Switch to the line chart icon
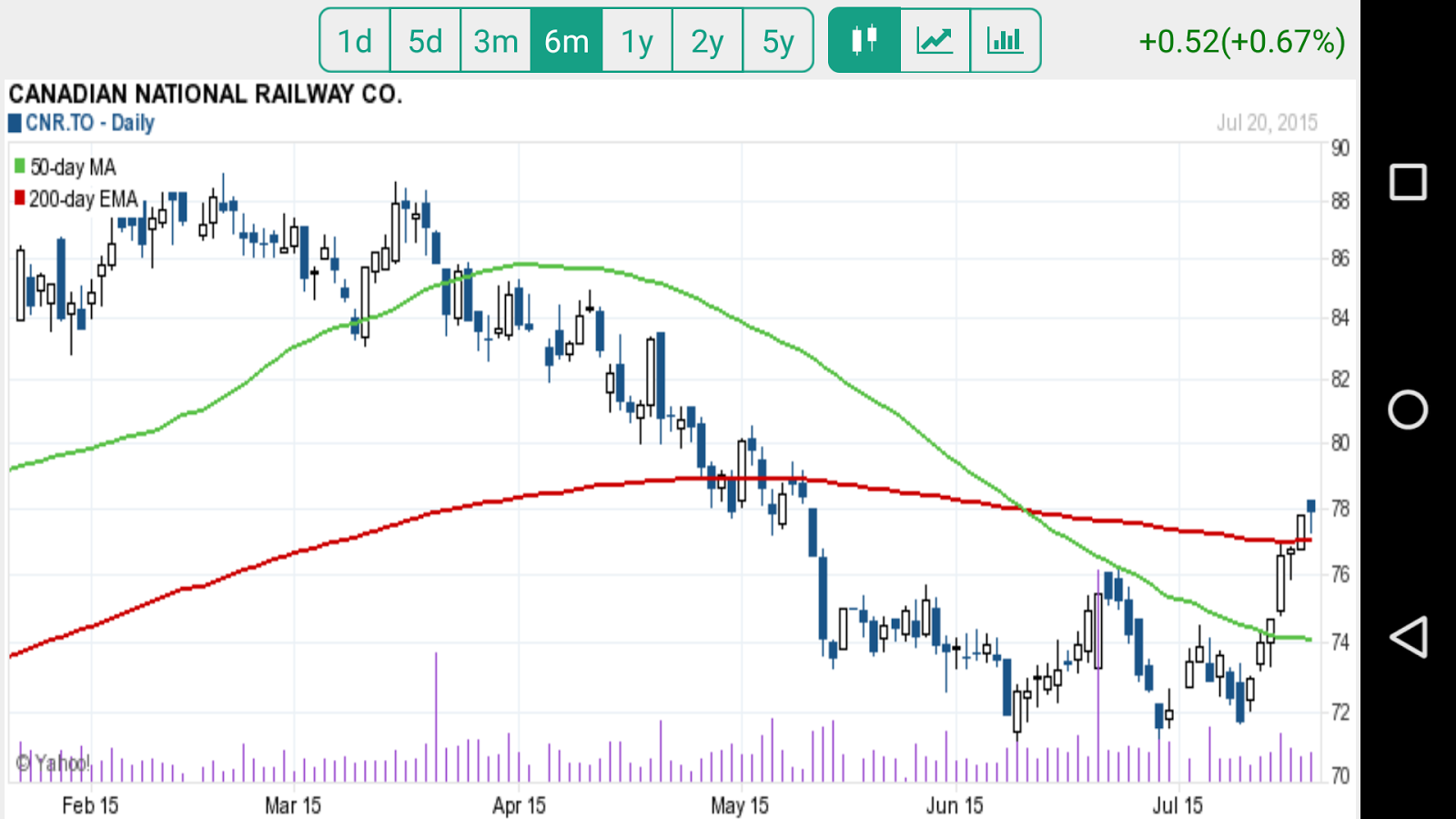Image resolution: width=1456 pixels, height=819 pixels. (x=935, y=40)
